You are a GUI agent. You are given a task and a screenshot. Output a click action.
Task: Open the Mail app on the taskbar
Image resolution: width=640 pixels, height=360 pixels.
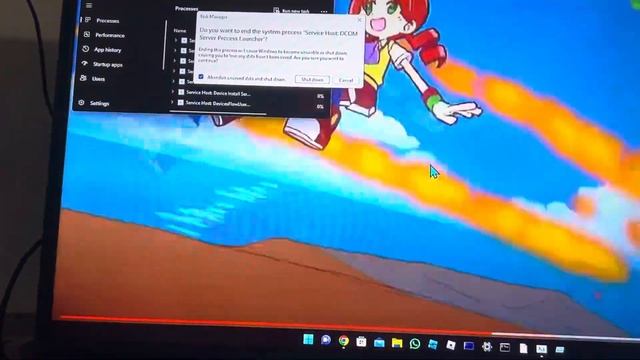click(379, 342)
